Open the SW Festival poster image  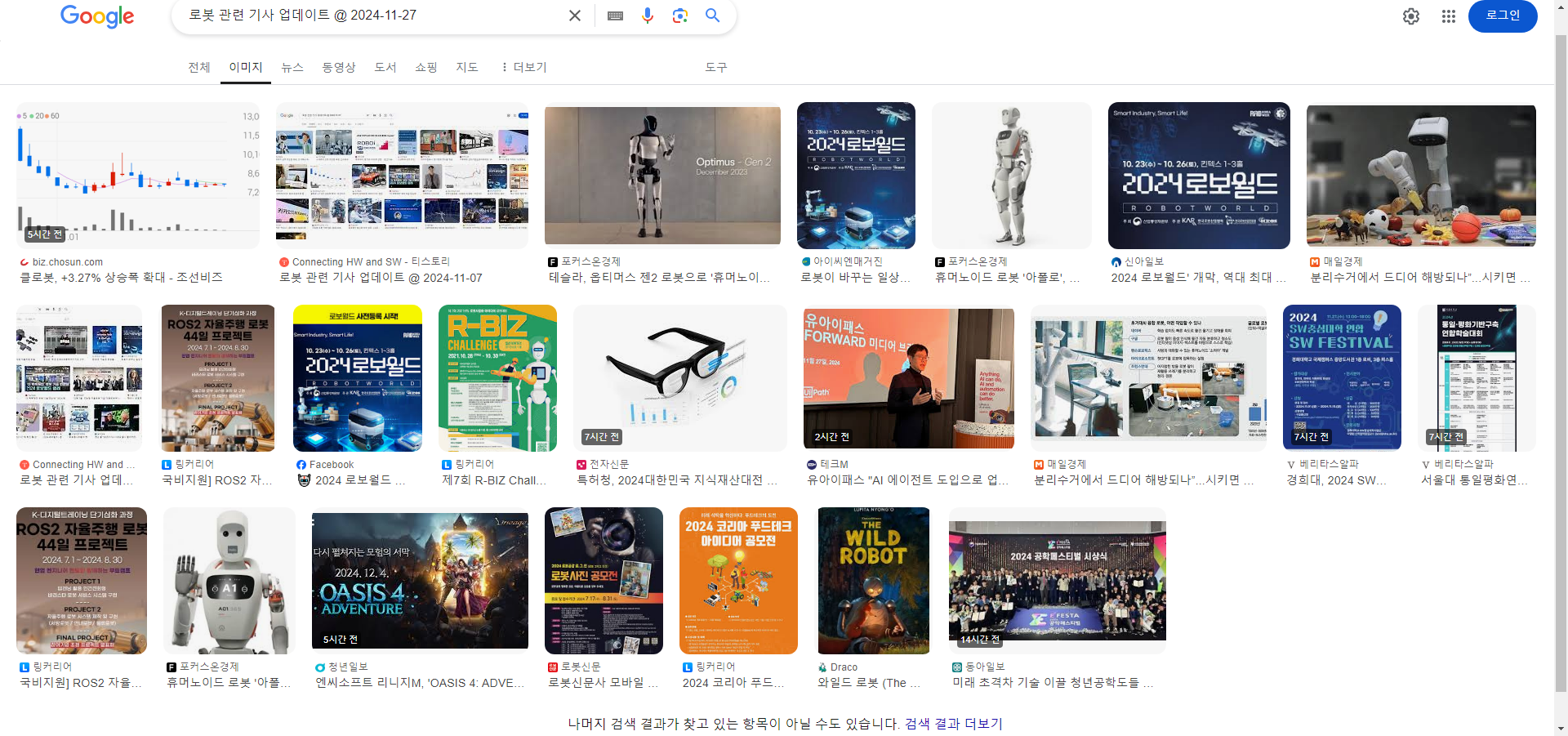(x=1342, y=378)
